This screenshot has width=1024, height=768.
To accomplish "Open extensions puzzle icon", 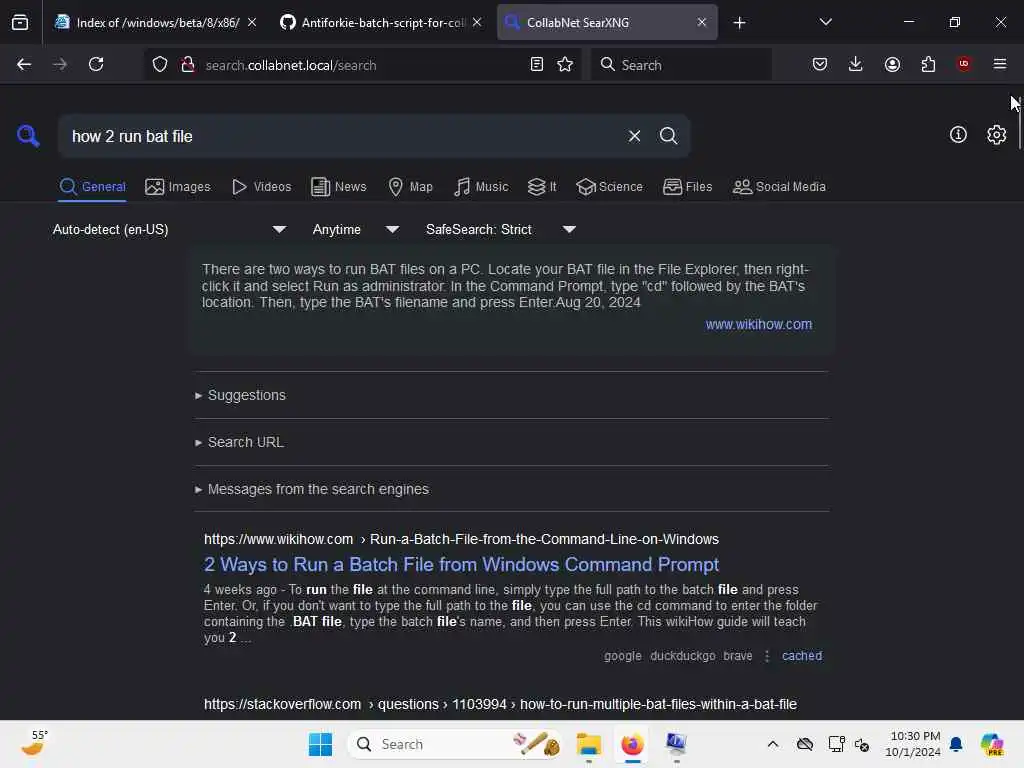I will click(928, 65).
